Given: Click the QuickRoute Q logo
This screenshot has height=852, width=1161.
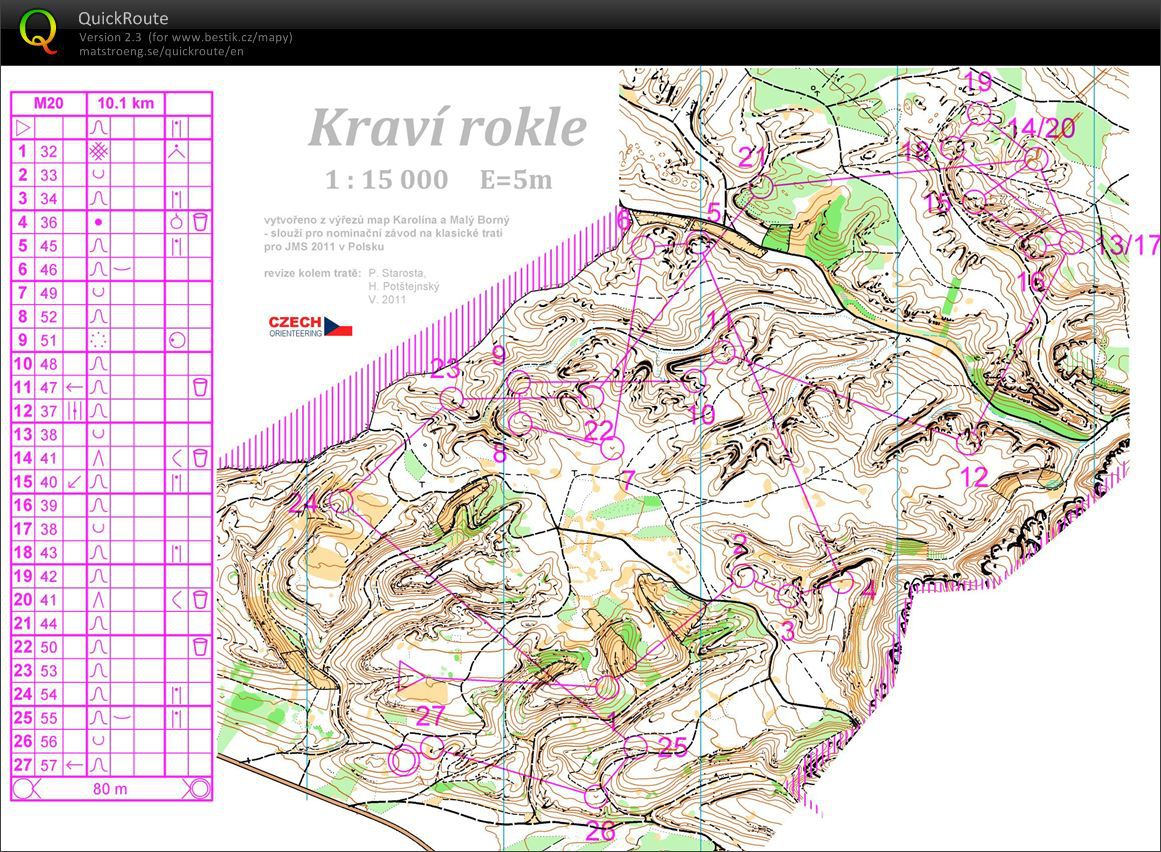Looking at the screenshot, I should pos(38,32).
